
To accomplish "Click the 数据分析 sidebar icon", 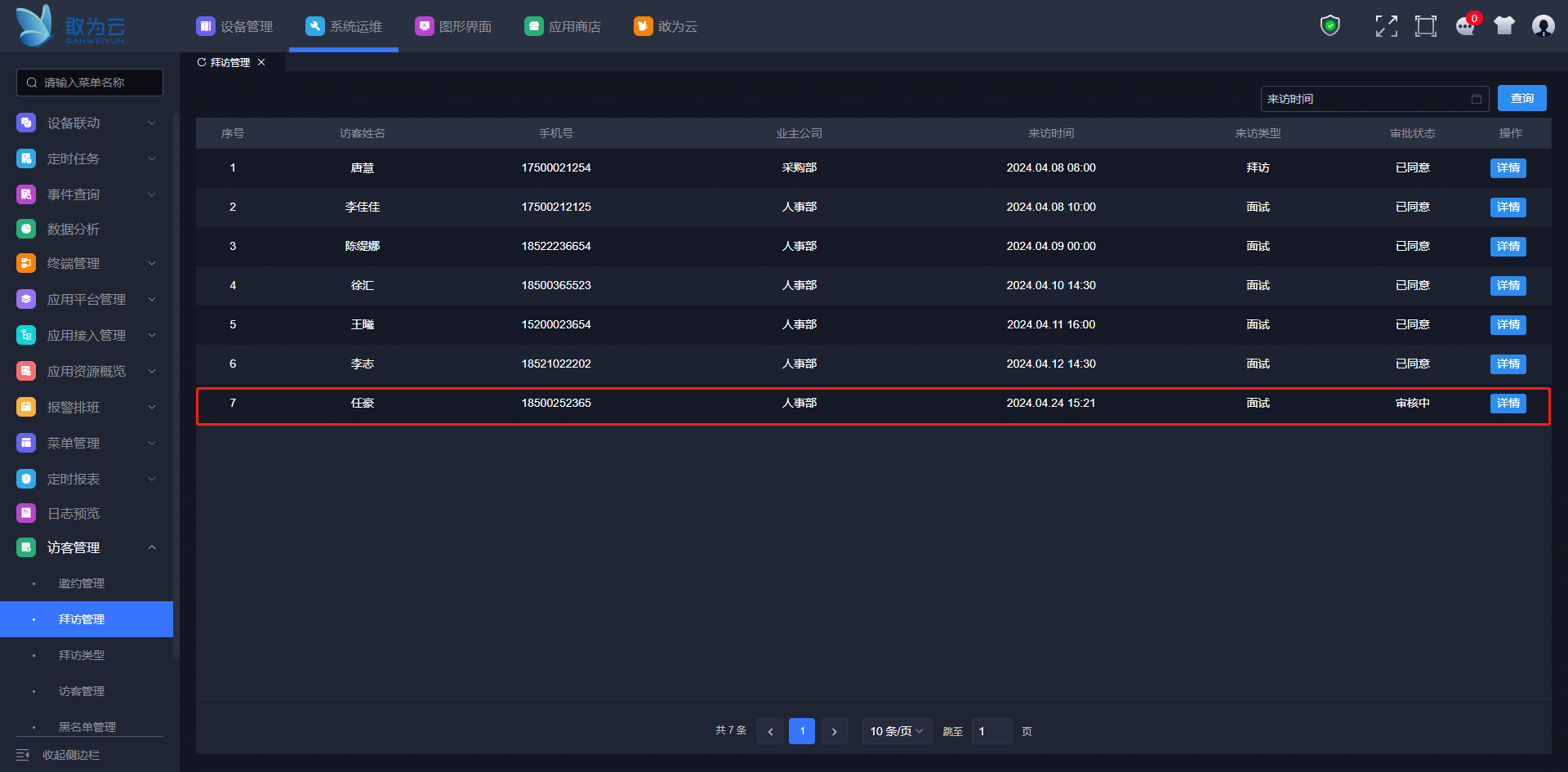I will click(x=26, y=229).
